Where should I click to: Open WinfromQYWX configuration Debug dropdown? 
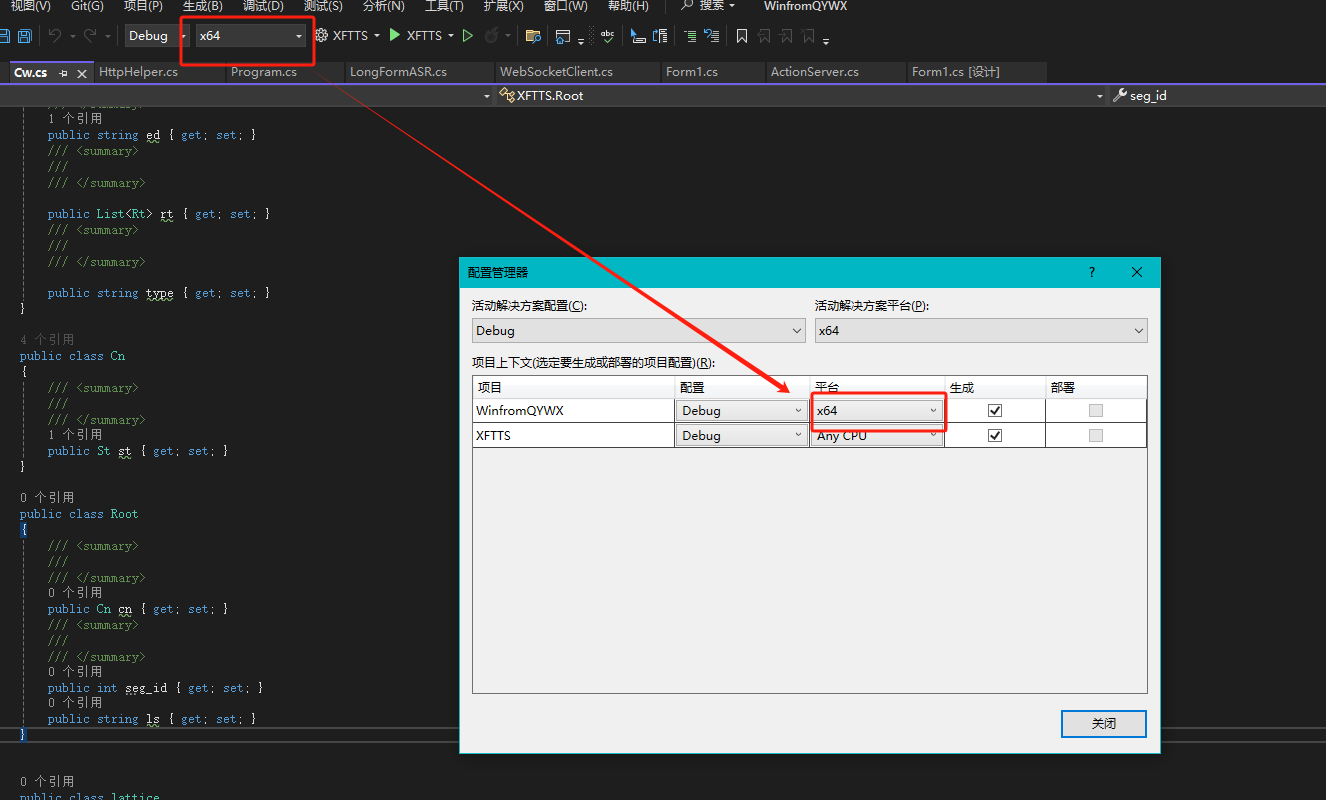(741, 410)
